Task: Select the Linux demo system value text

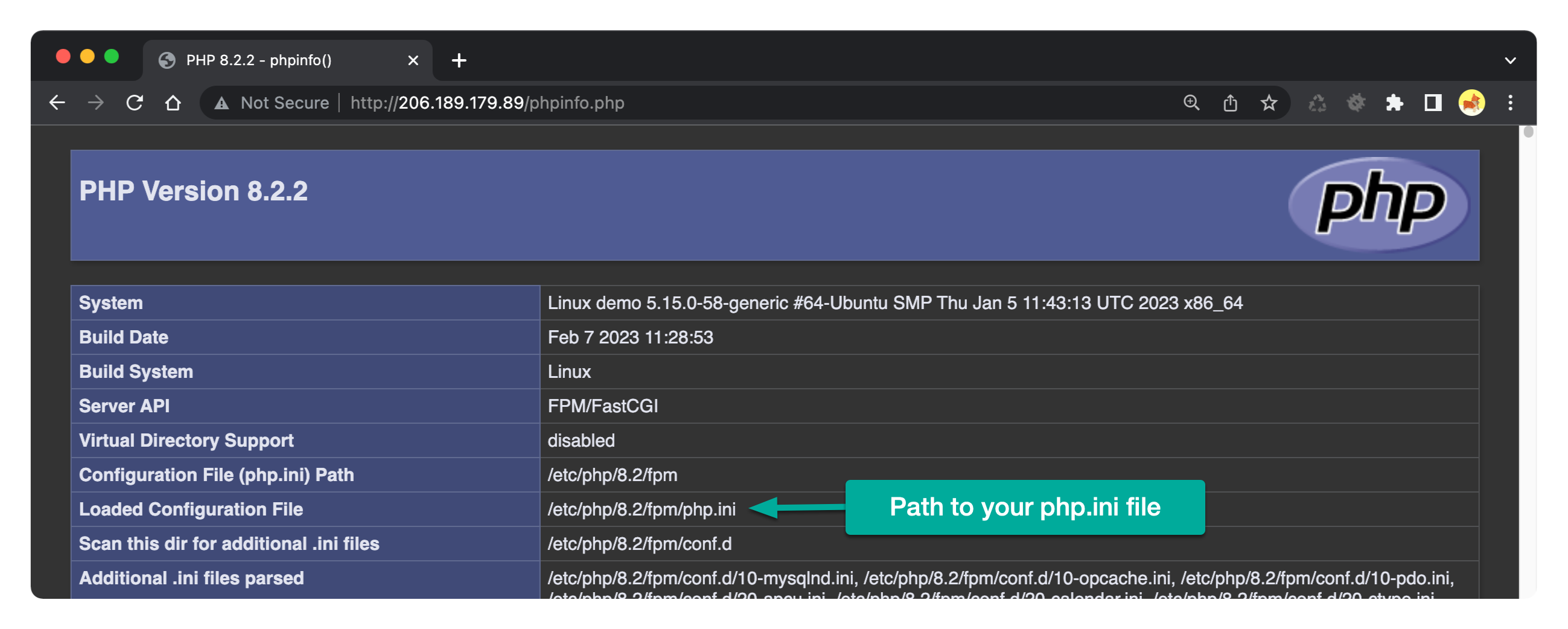Action: (895, 303)
